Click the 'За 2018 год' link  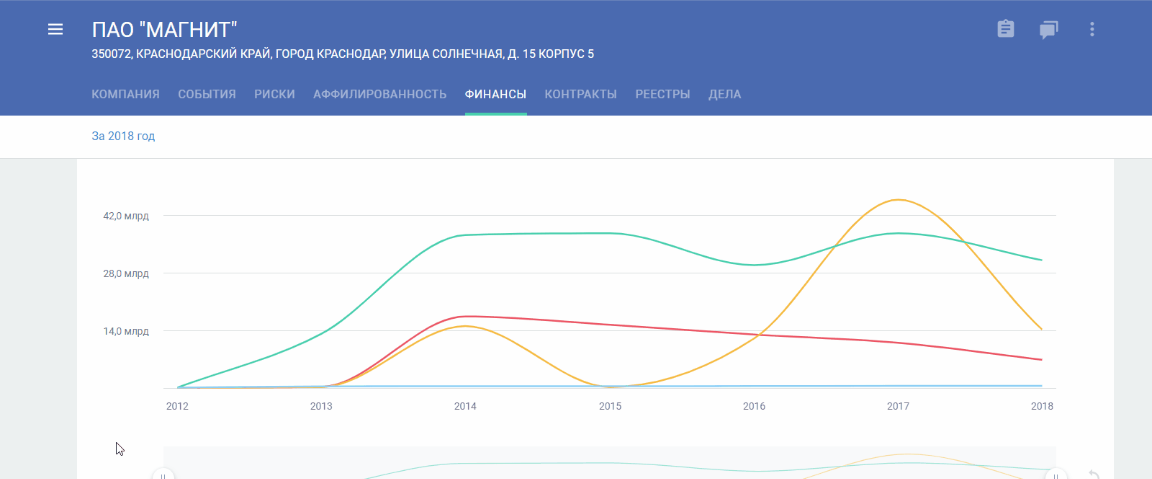(123, 136)
